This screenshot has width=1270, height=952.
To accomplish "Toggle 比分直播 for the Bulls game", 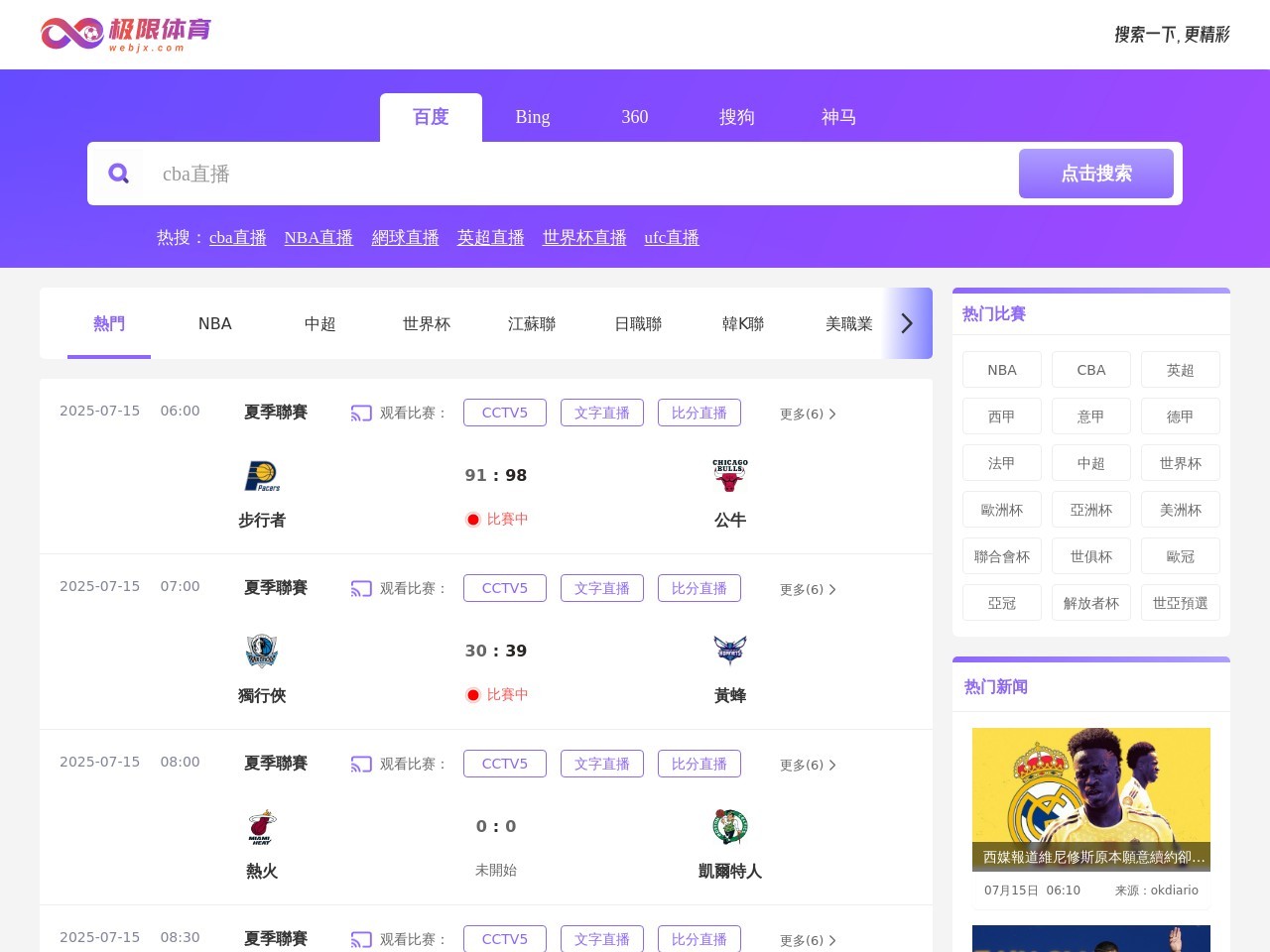I will pos(699,413).
